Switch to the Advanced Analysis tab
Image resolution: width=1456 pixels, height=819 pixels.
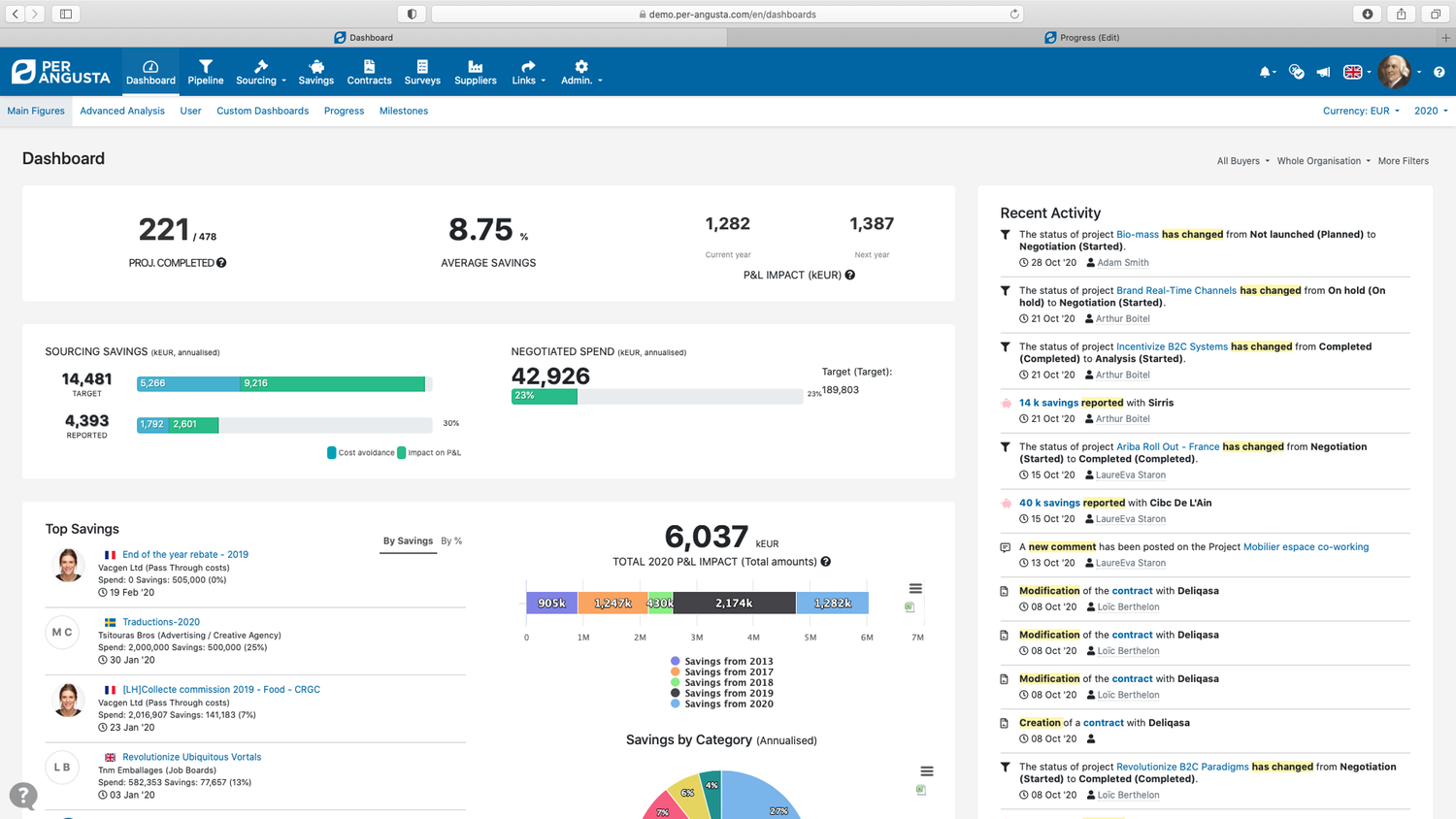pyautogui.click(x=122, y=111)
